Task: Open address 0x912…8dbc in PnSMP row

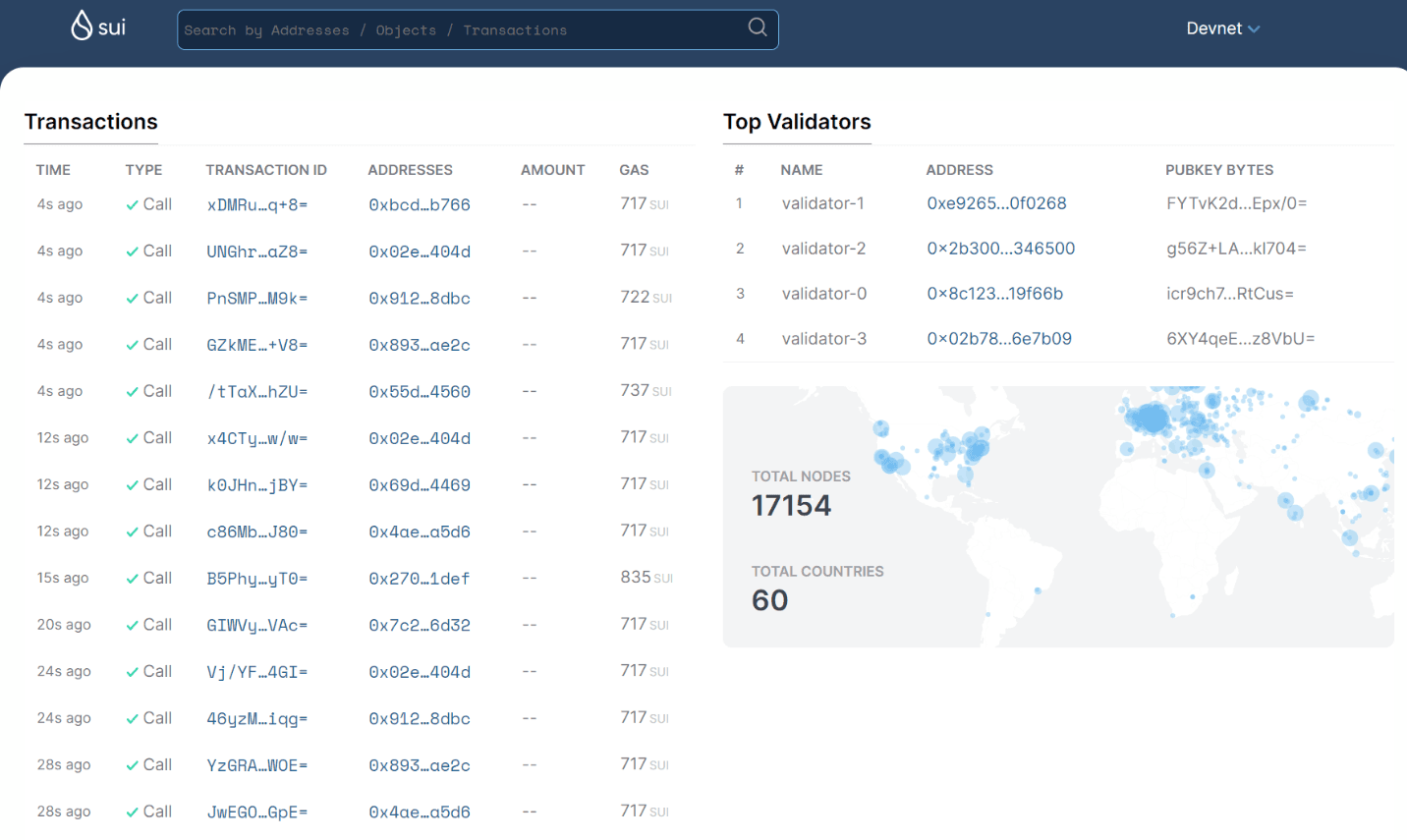Action: point(420,298)
